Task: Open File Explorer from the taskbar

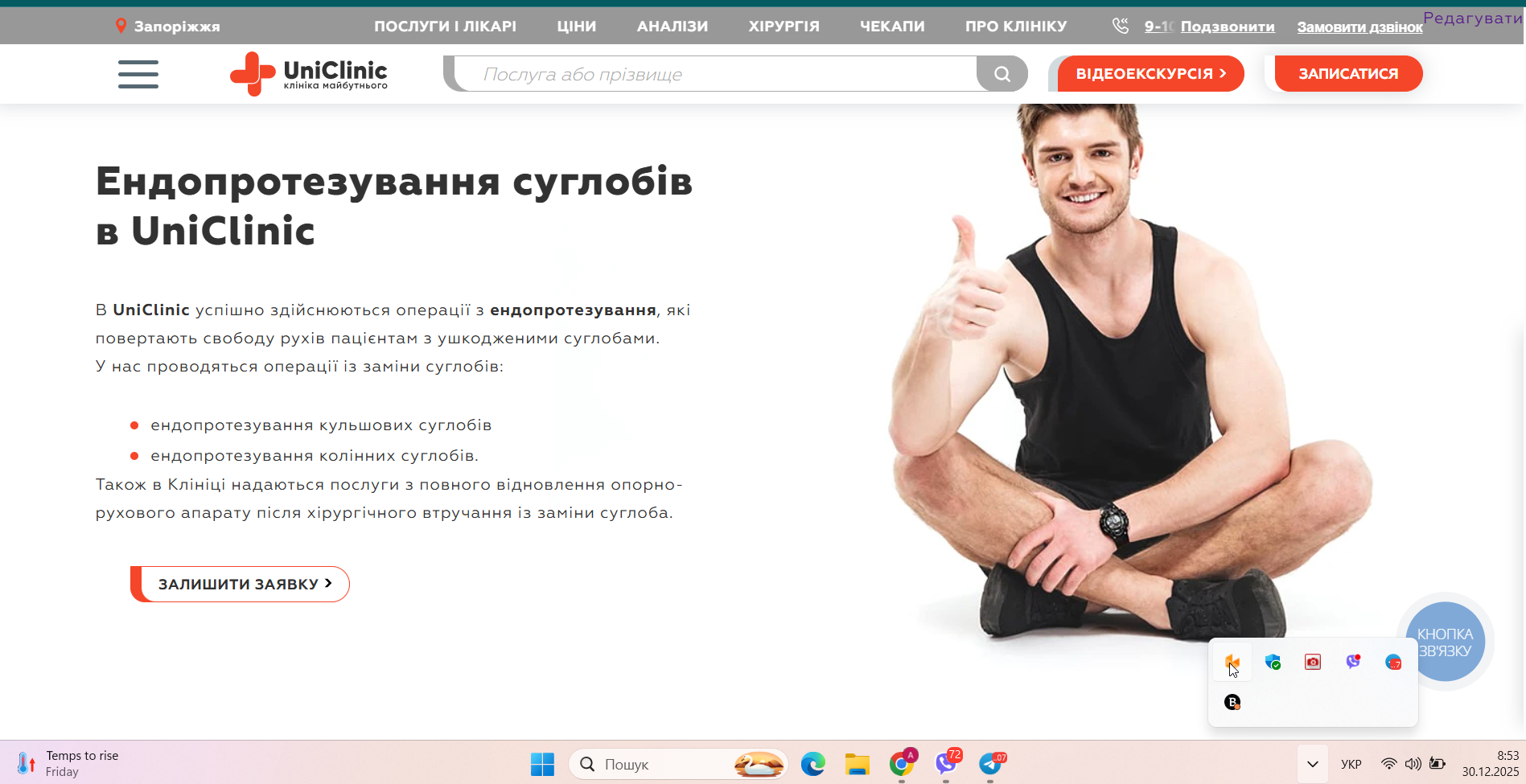Action: point(858,764)
